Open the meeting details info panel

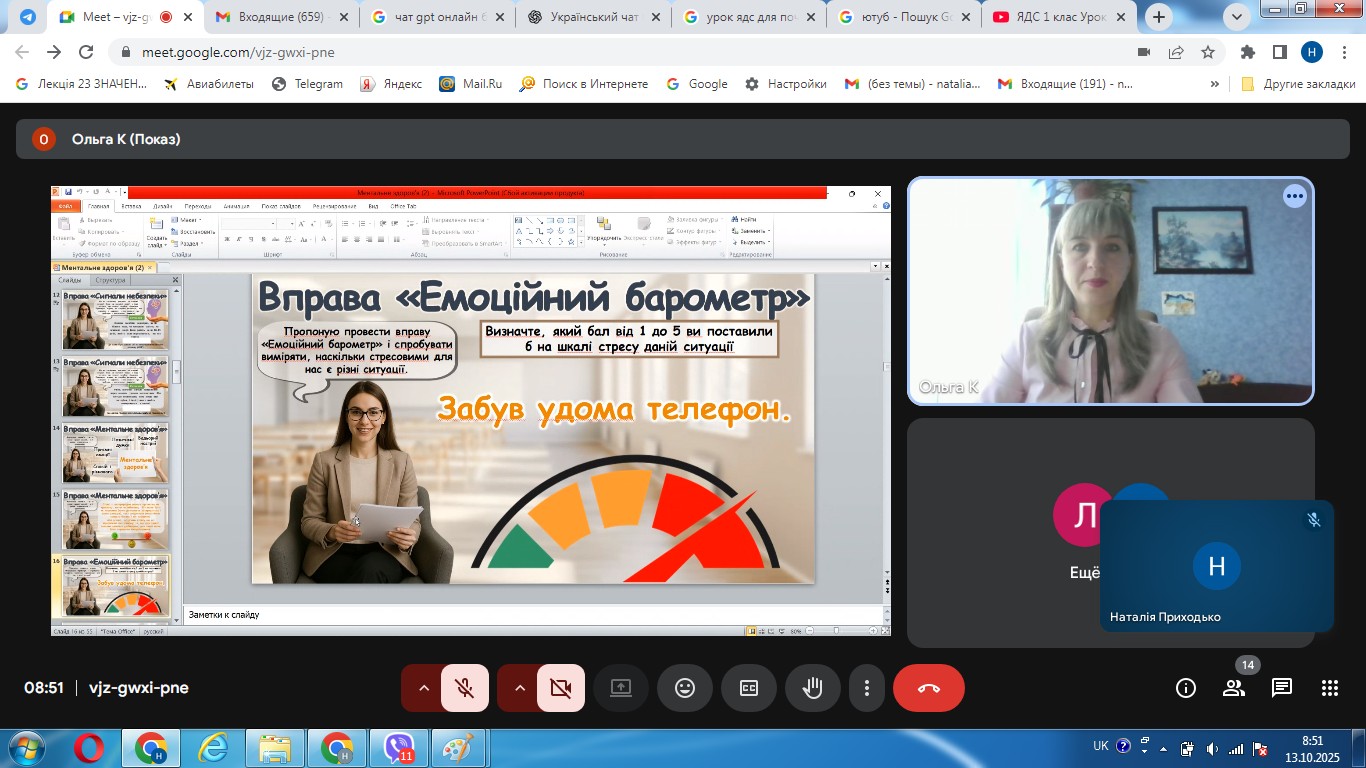(x=1186, y=688)
